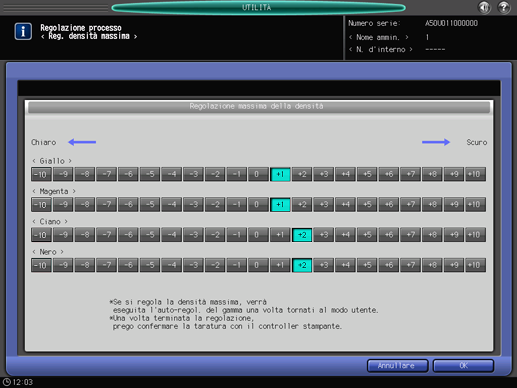Image resolution: width=517 pixels, height=388 pixels.
Task: Click the serial number A50U011000000
Action: click(x=451, y=23)
